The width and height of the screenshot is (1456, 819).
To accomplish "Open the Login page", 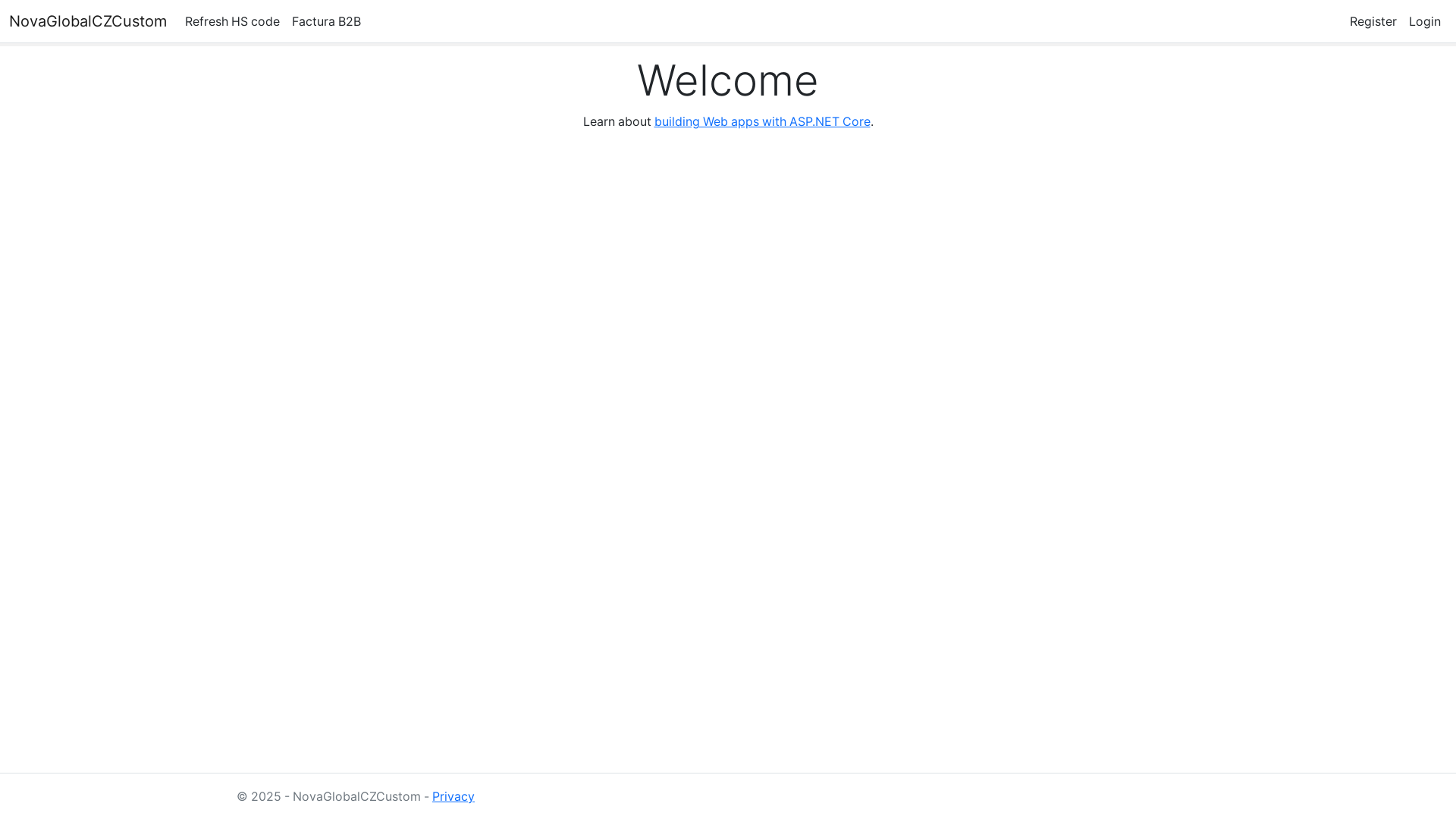I will (x=1424, y=21).
